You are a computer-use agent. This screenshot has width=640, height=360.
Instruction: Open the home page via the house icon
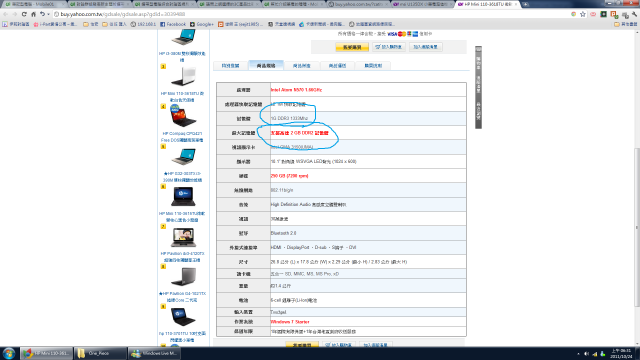click(33, 14)
